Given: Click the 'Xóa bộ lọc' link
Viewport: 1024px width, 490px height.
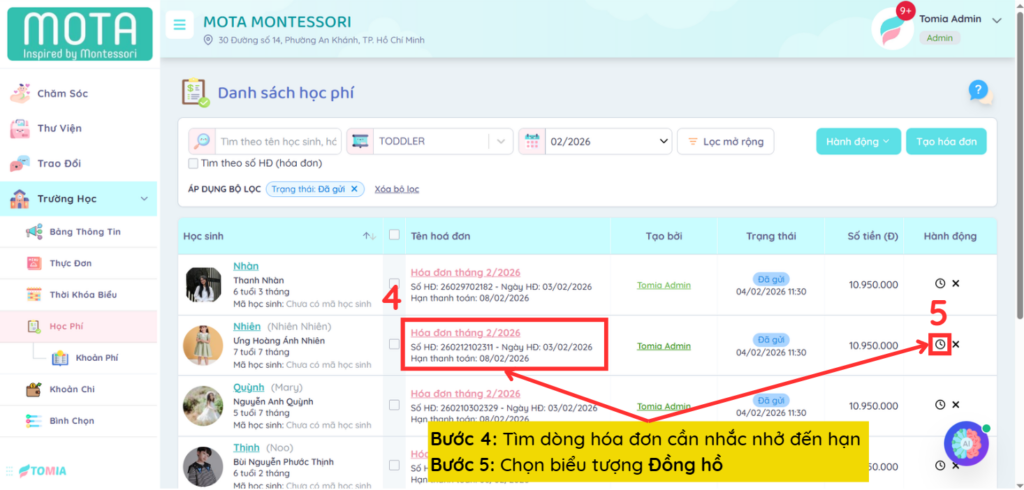Looking at the screenshot, I should tap(396, 189).
